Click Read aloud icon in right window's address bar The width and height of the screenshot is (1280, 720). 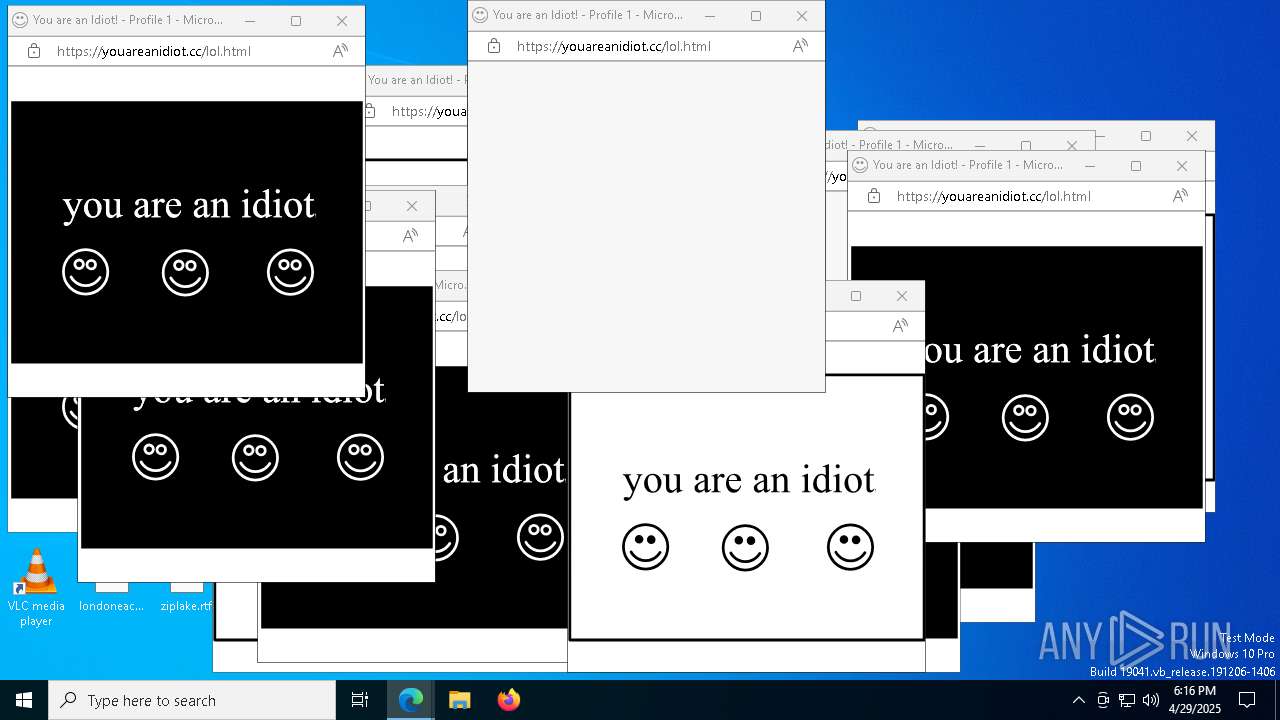coord(1180,196)
